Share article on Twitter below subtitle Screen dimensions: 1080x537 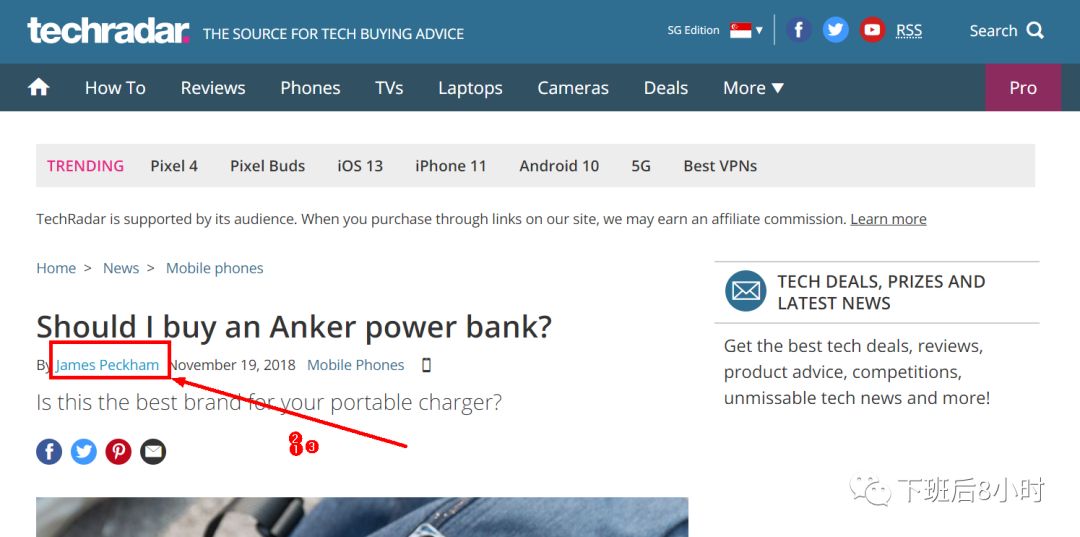click(83, 452)
